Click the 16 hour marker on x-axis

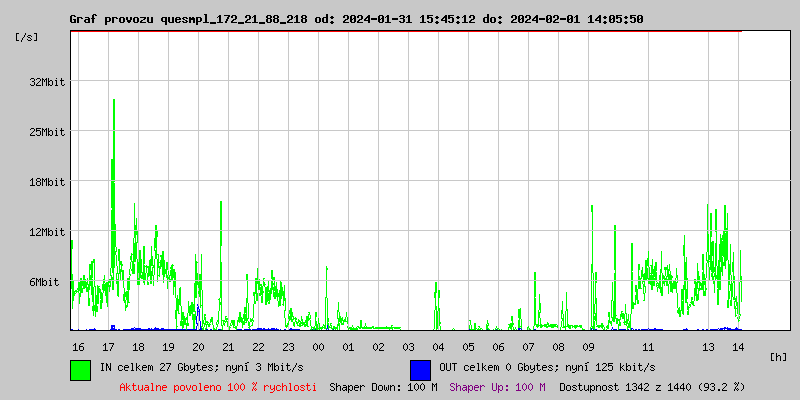(x=78, y=346)
